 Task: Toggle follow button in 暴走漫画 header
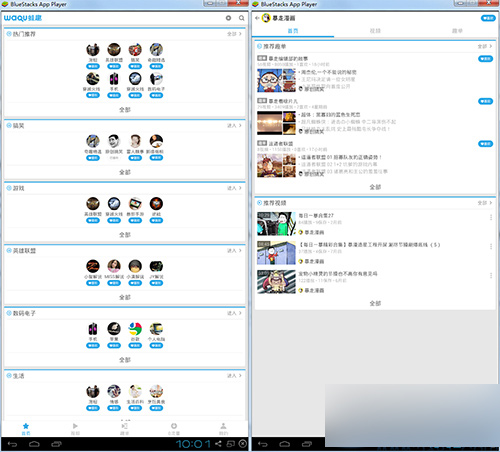click(x=488, y=18)
